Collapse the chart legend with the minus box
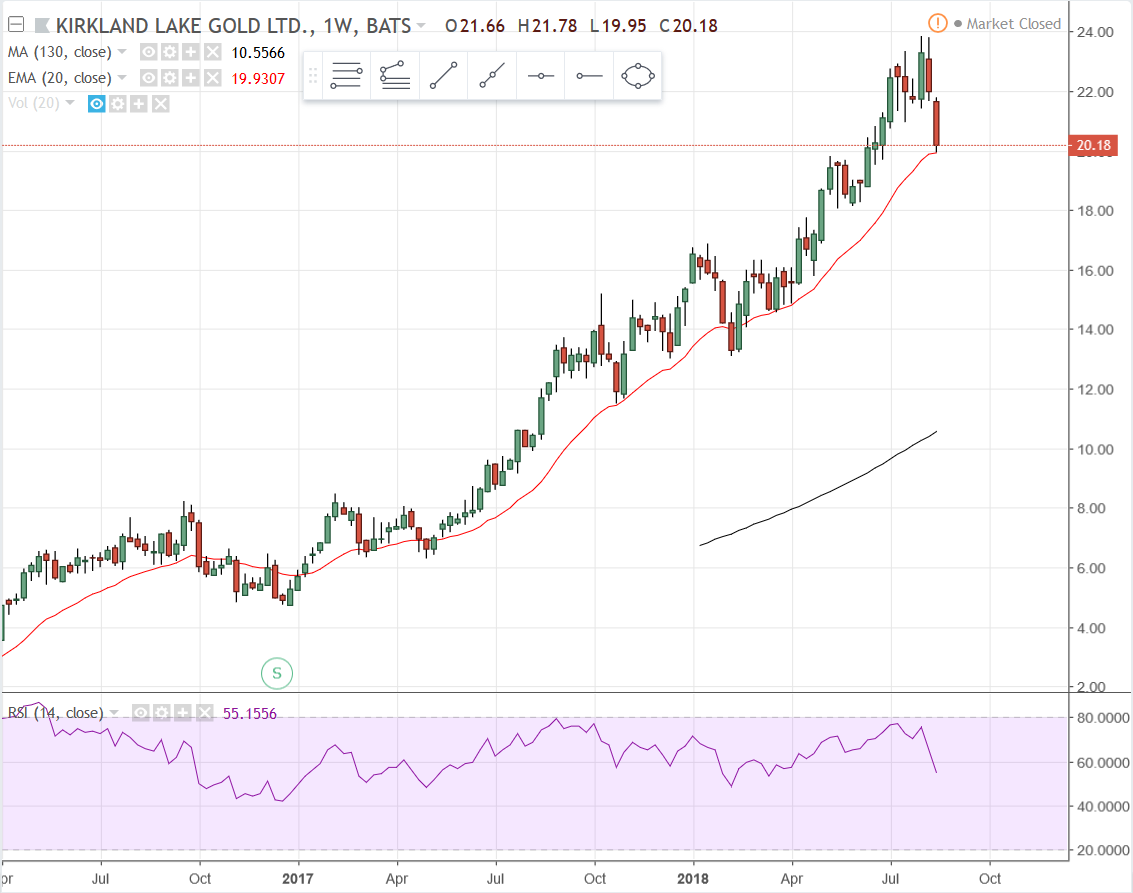Screen dimensions: 1133x893 pyautogui.click(x=16, y=25)
